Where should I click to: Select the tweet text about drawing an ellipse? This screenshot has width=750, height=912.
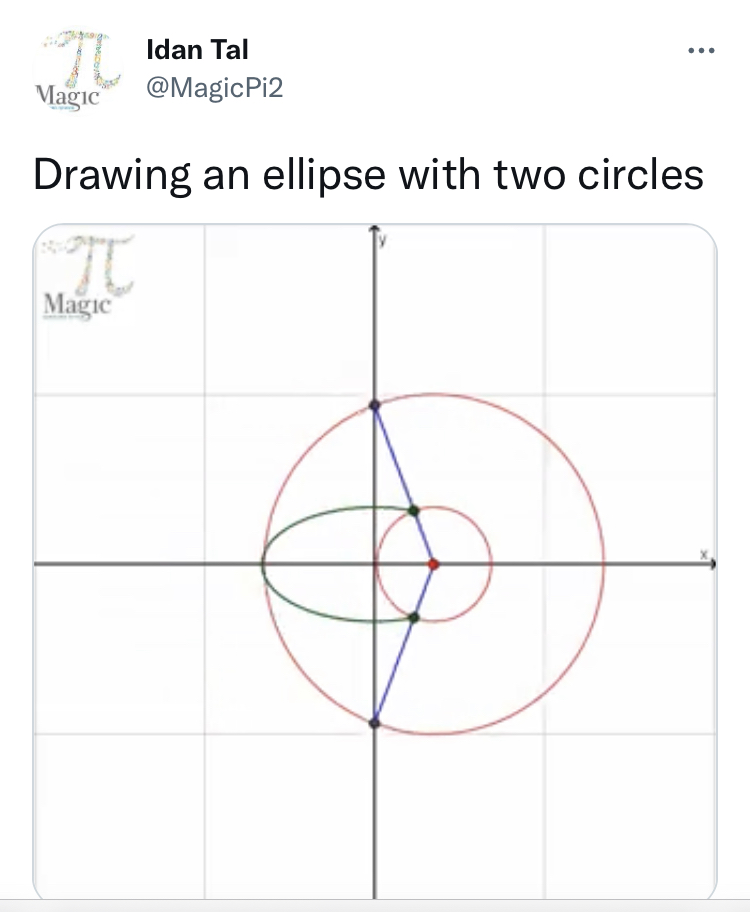(x=368, y=174)
